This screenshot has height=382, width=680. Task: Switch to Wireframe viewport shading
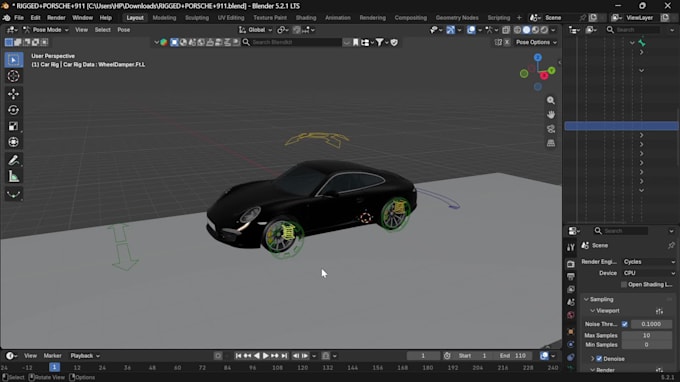coord(517,30)
